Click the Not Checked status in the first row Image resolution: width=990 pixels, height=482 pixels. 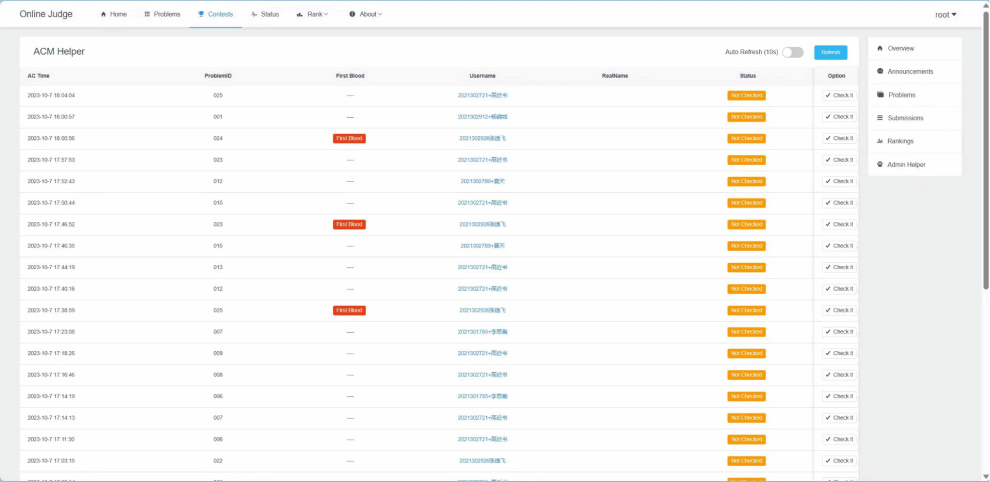tap(746, 96)
